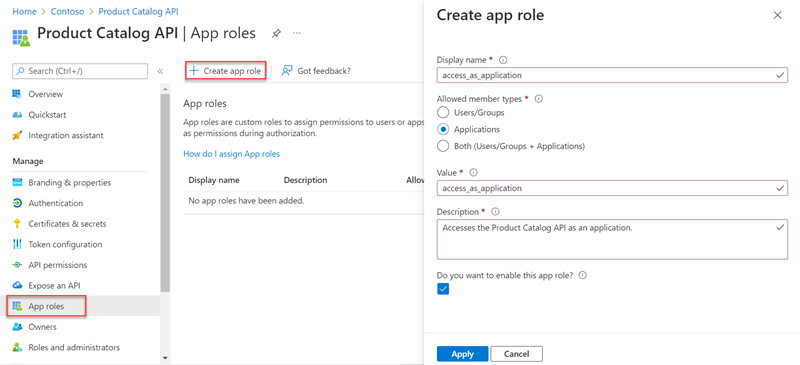Show info tooltip for Allowed member types
Viewport: 800px width, 365px height.
pos(538,99)
